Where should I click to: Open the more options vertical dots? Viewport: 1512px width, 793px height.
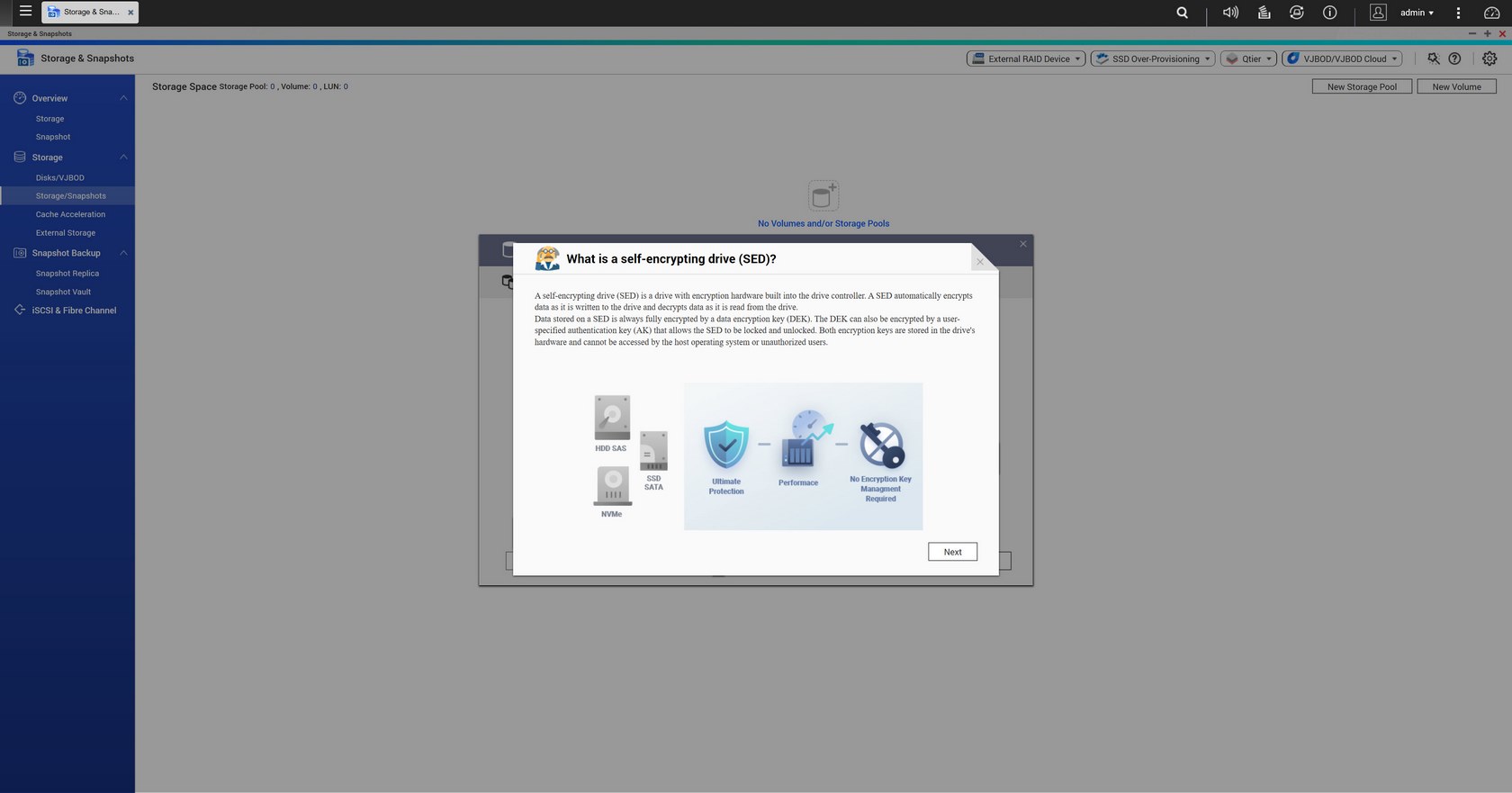tap(1458, 13)
